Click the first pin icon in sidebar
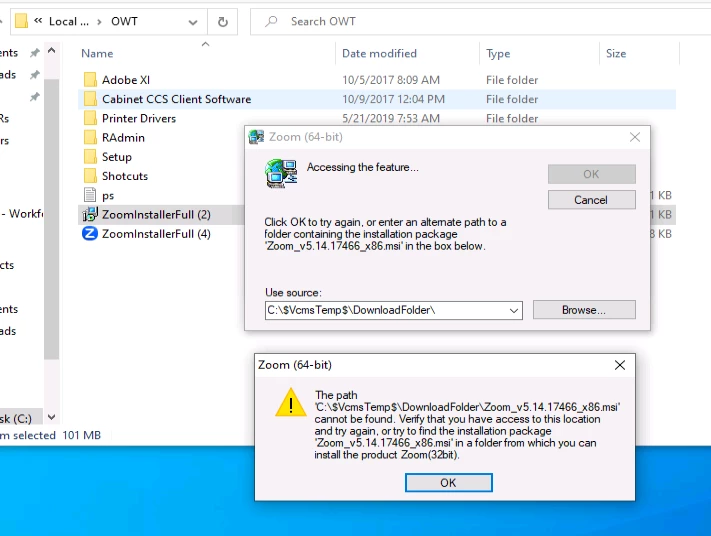 pos(34,53)
